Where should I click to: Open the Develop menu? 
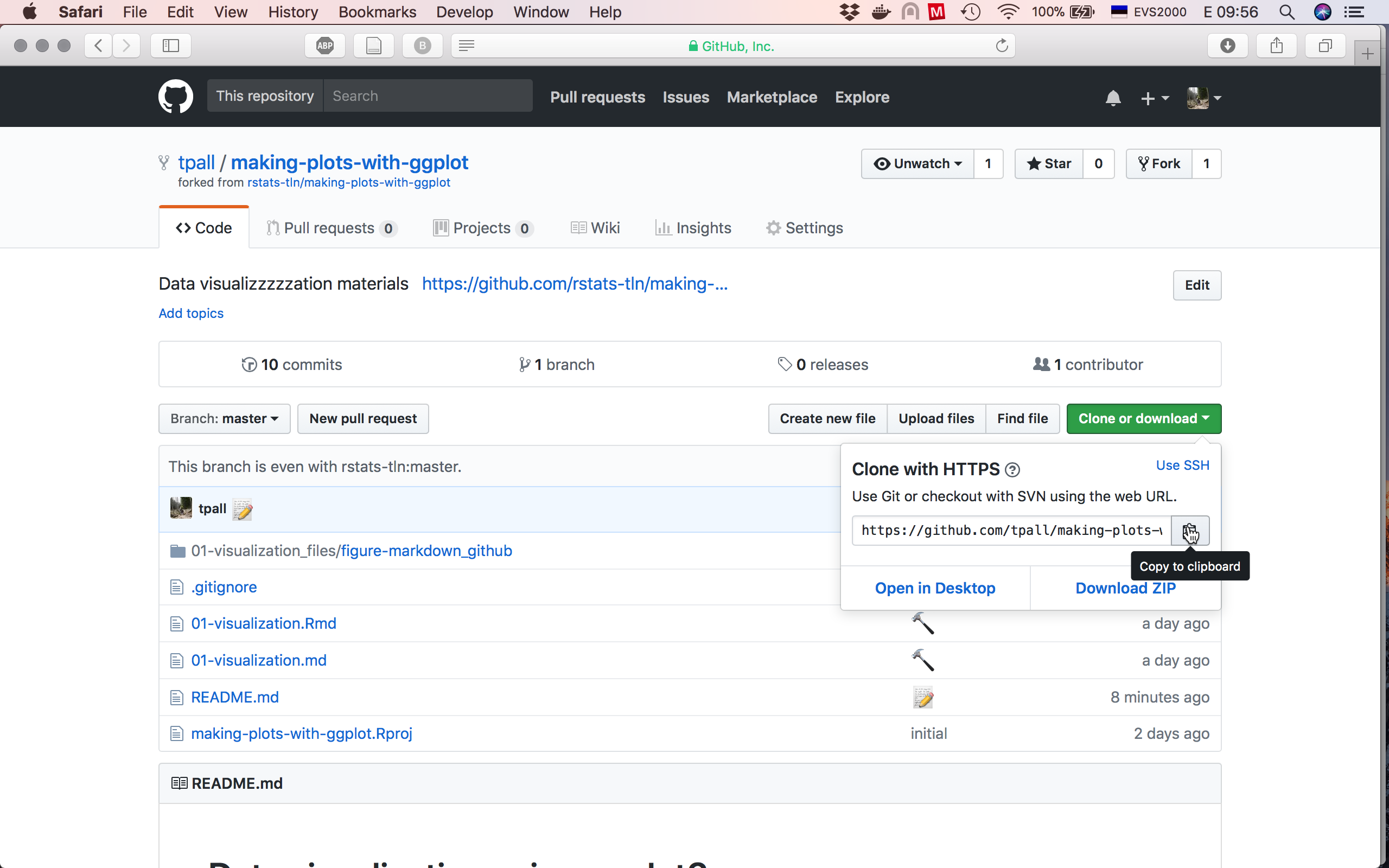pos(464,12)
